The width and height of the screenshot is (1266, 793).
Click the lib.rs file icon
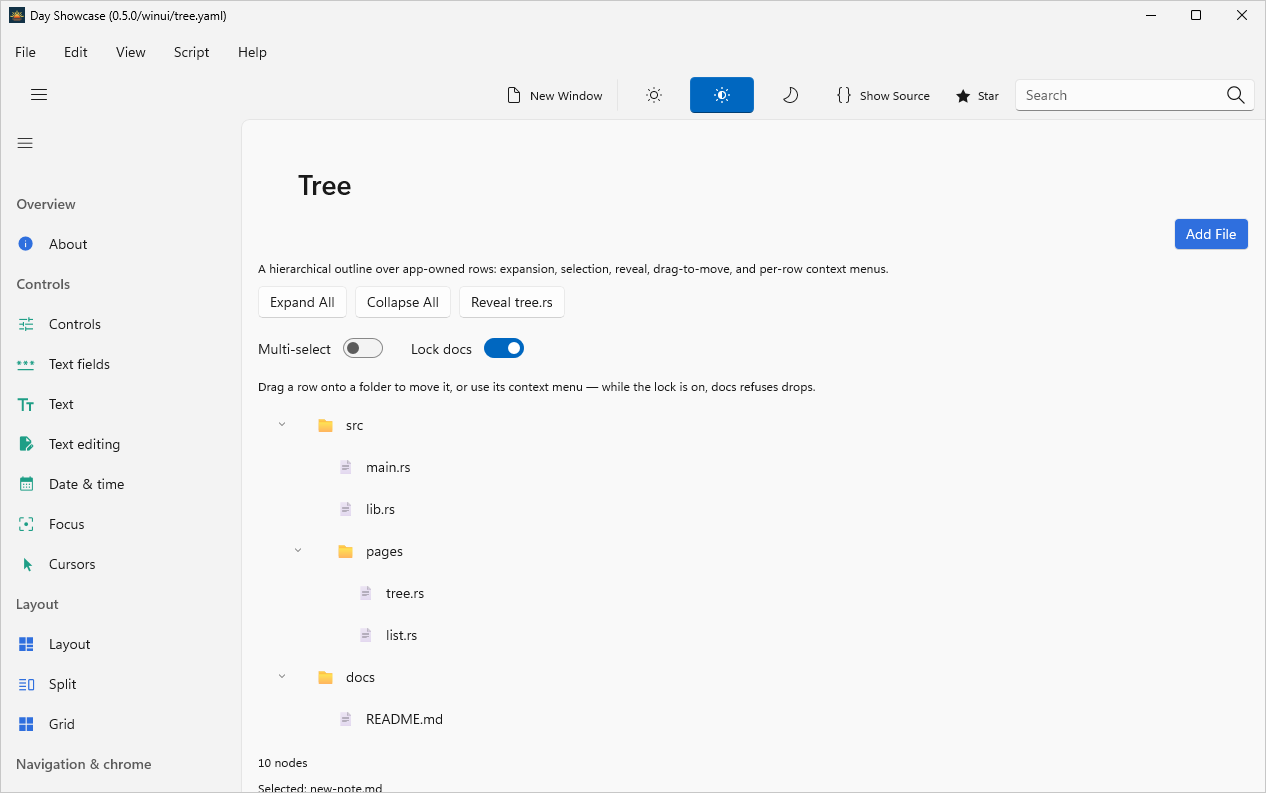click(345, 509)
